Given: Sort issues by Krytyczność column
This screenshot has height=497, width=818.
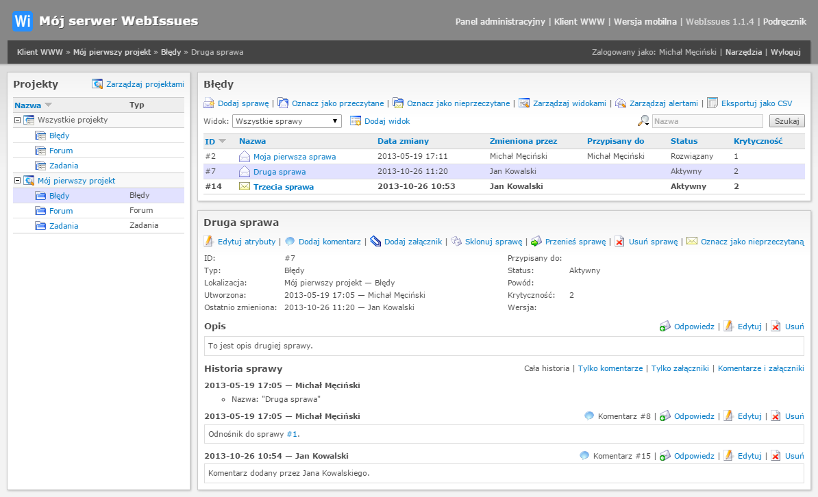Looking at the screenshot, I should (757, 141).
